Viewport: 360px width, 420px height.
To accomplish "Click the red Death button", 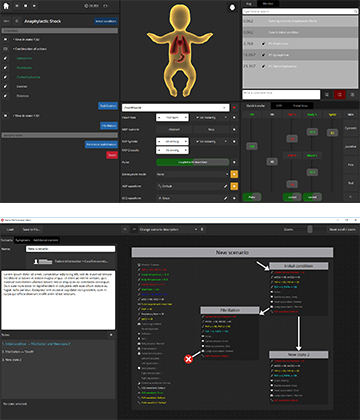I will pos(112,155).
